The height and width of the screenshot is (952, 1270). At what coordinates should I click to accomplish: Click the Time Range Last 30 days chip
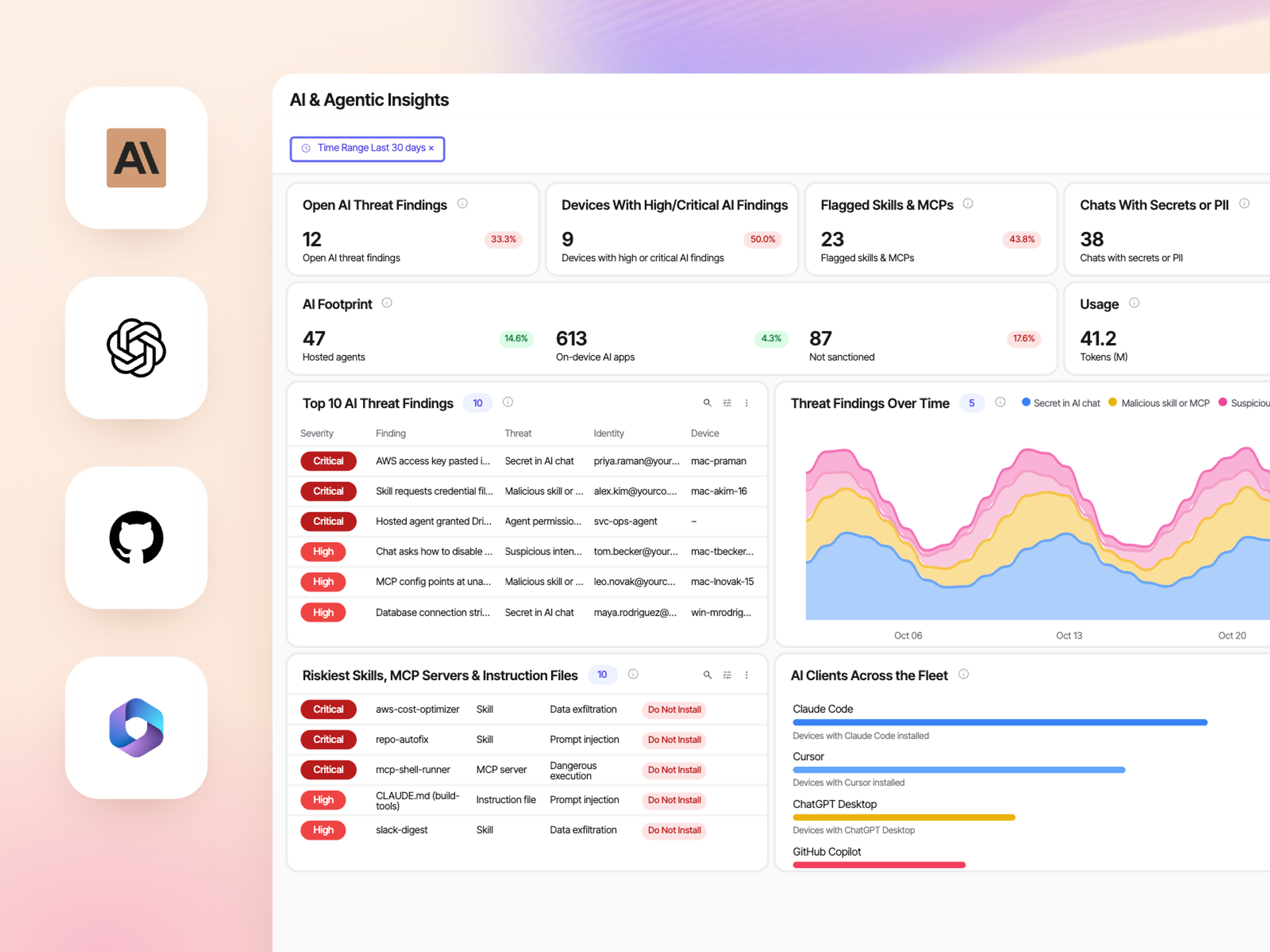tap(367, 149)
